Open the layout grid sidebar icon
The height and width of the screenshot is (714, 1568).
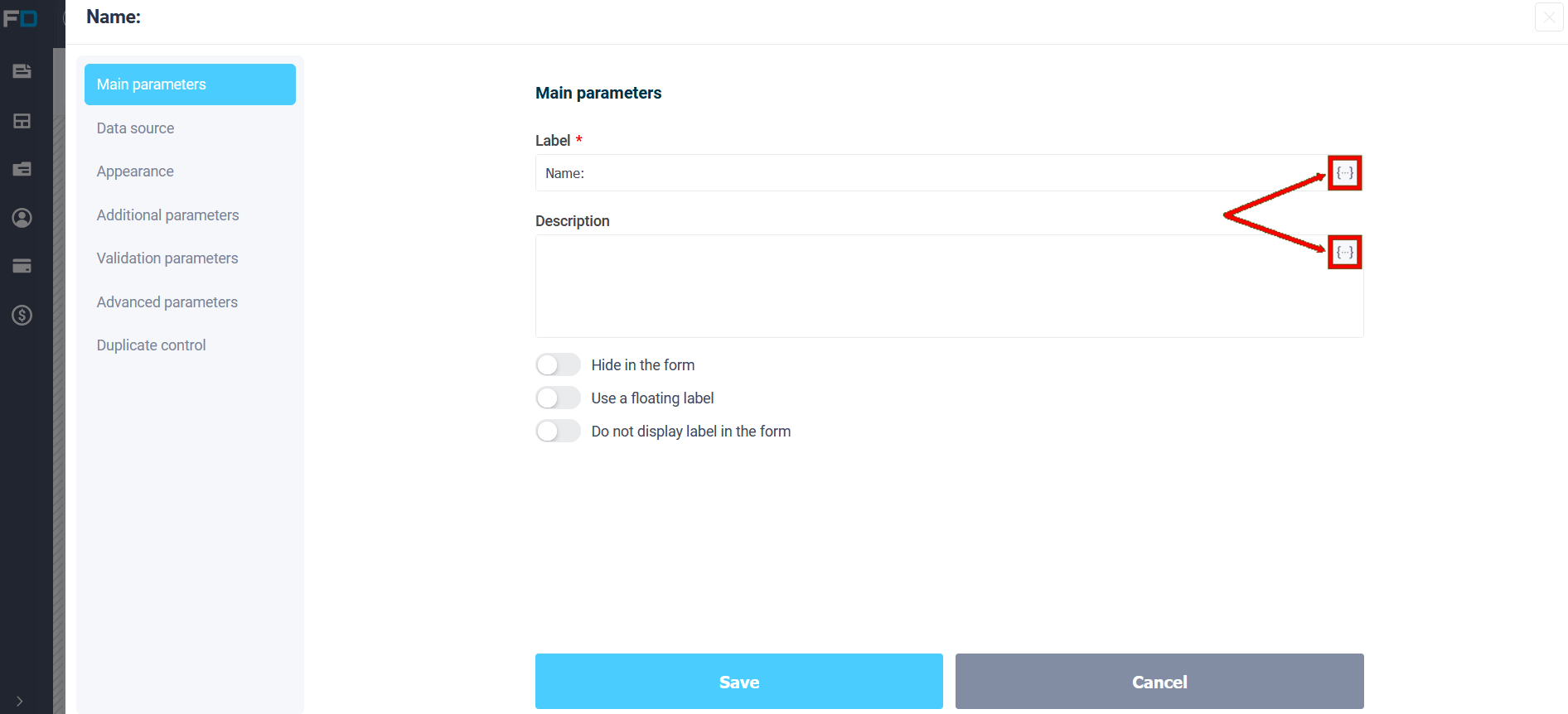coord(22,121)
